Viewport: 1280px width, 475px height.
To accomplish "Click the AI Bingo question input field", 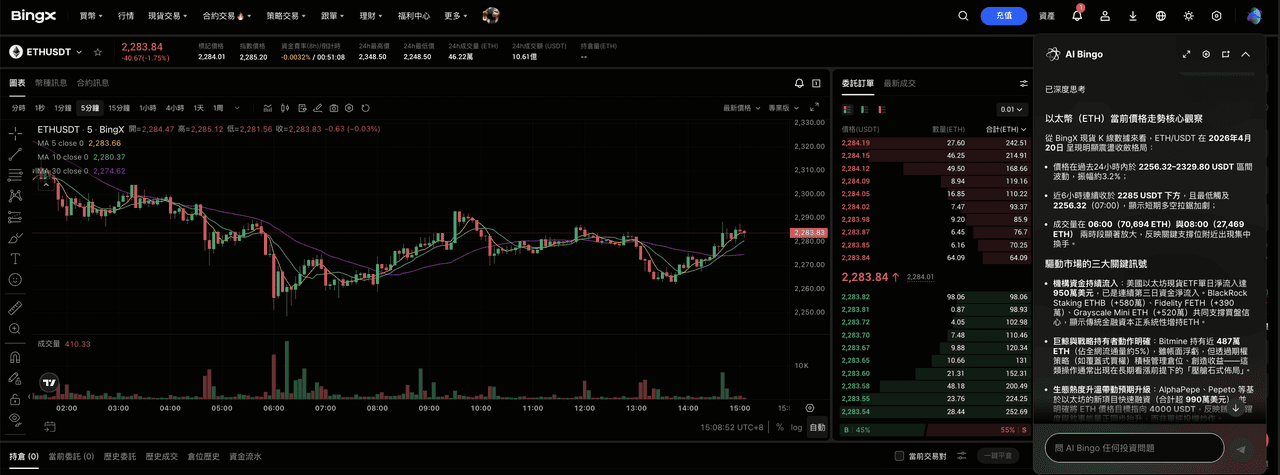I will [x=1133, y=447].
